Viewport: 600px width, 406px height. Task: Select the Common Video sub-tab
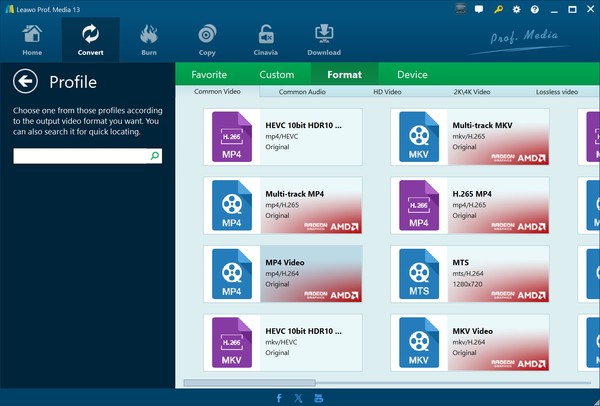pos(217,91)
